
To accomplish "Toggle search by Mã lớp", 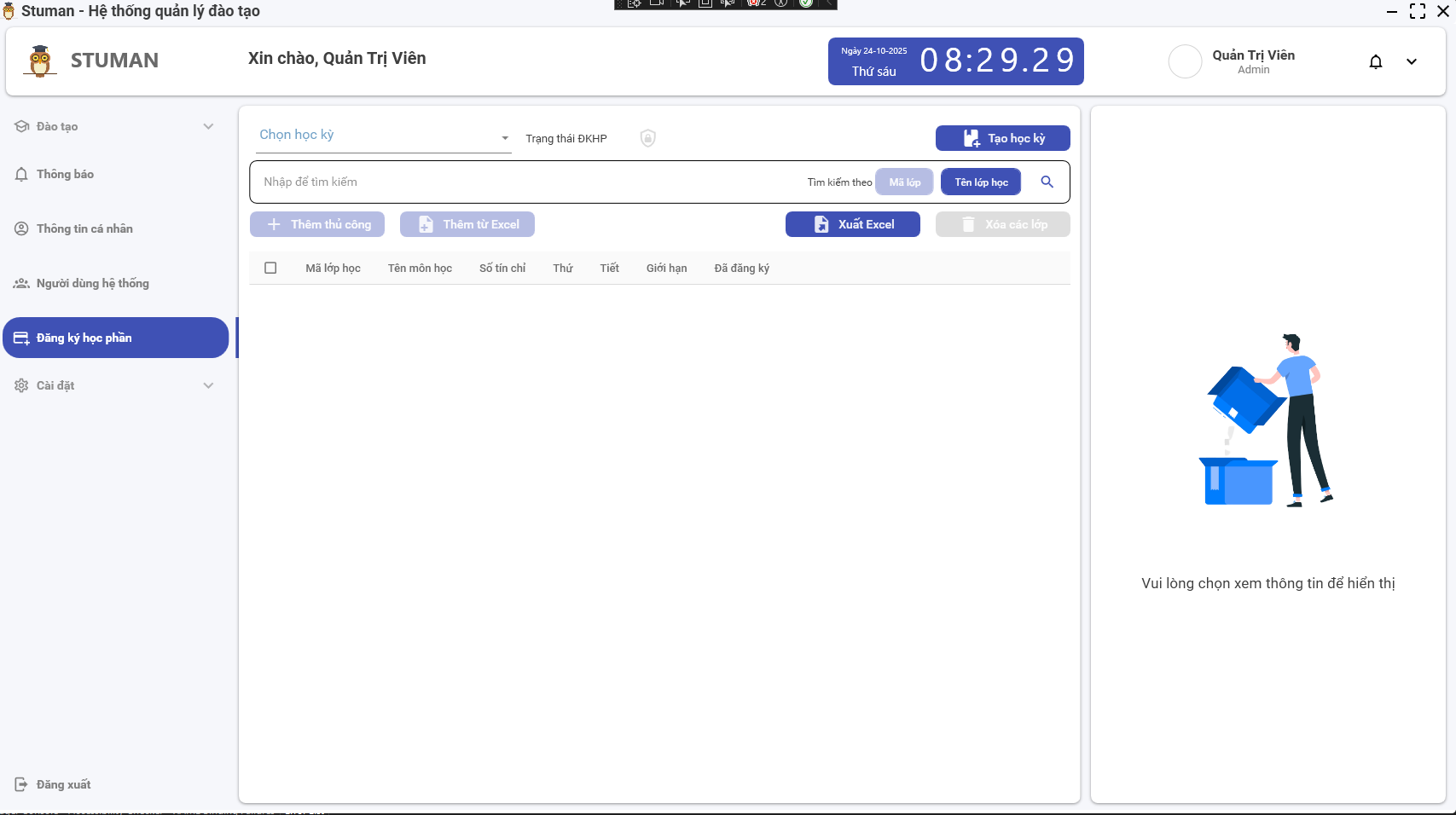I will point(904,182).
